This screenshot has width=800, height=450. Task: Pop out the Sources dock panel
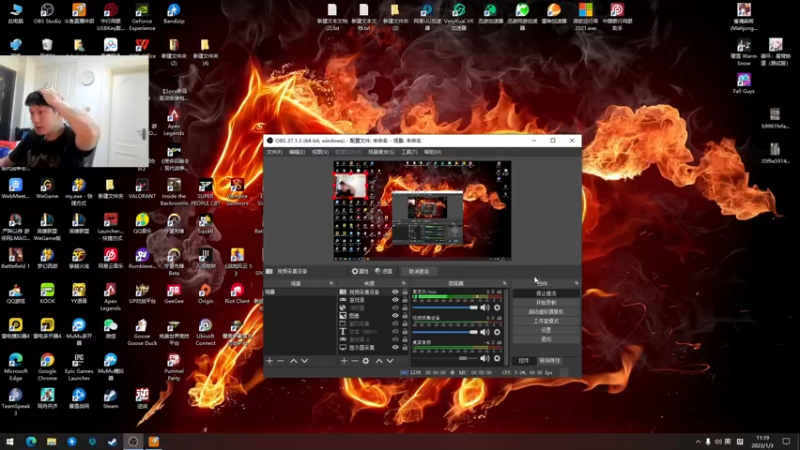tap(405, 284)
